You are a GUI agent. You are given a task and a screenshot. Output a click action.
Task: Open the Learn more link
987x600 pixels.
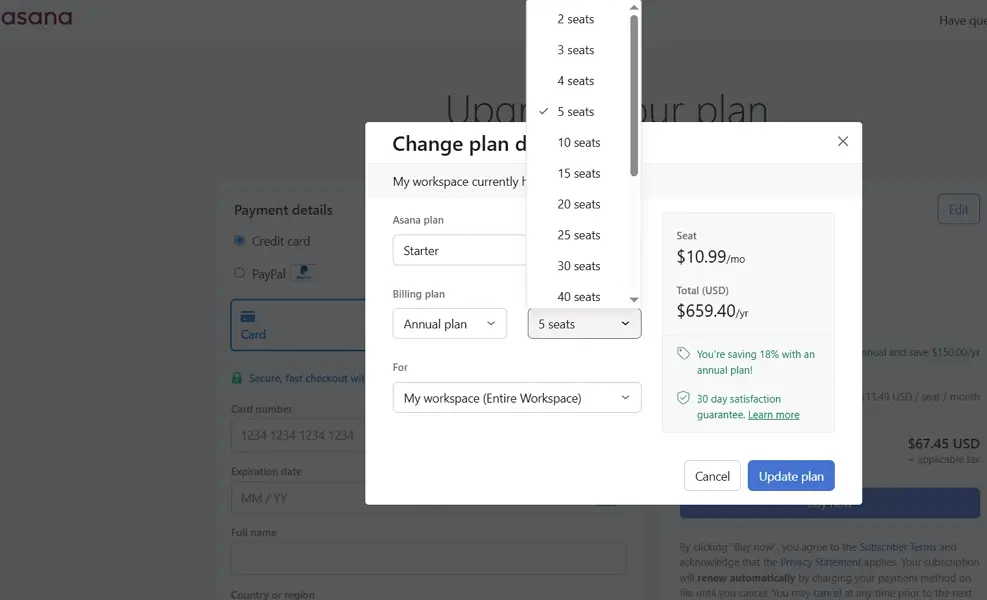pyautogui.click(x=773, y=415)
